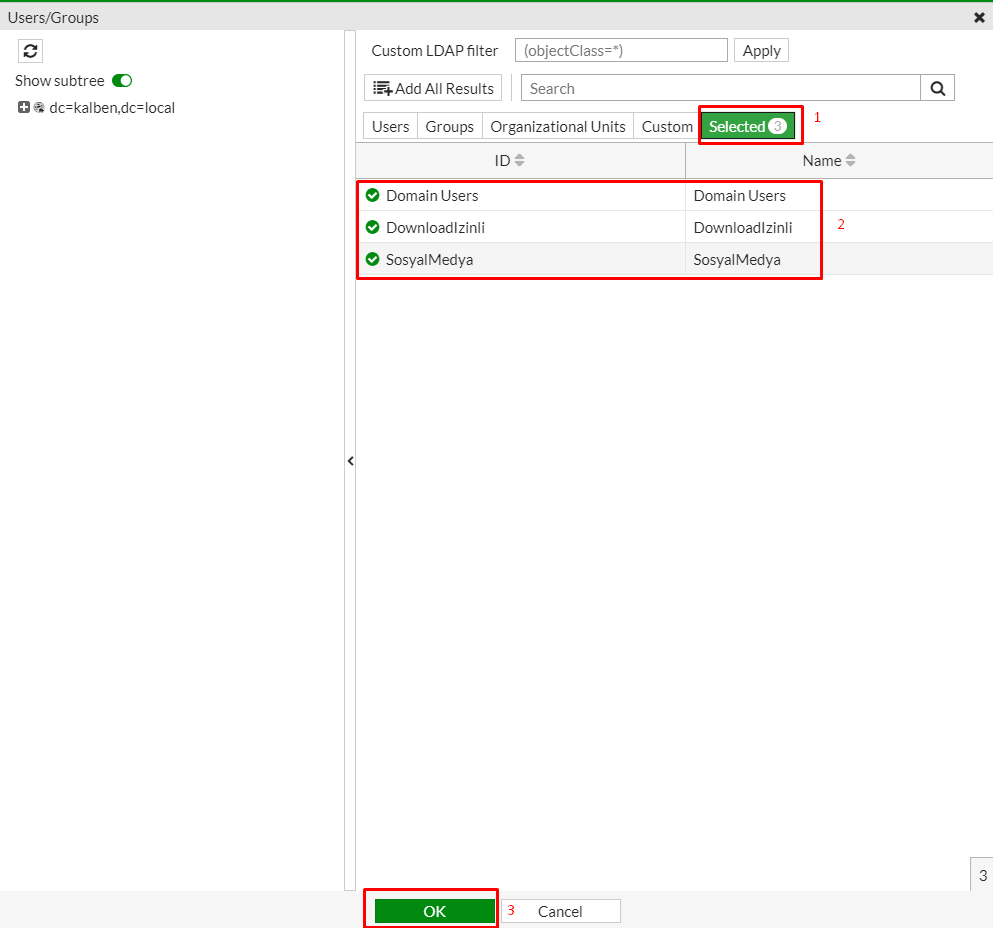Click green check icon for DownloadIzinli
This screenshot has height=928, width=993.
[372, 227]
